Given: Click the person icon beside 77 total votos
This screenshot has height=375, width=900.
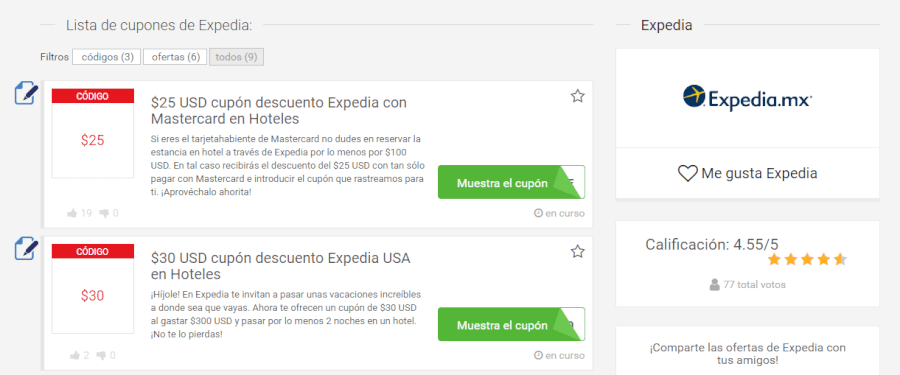Looking at the screenshot, I should [715, 284].
